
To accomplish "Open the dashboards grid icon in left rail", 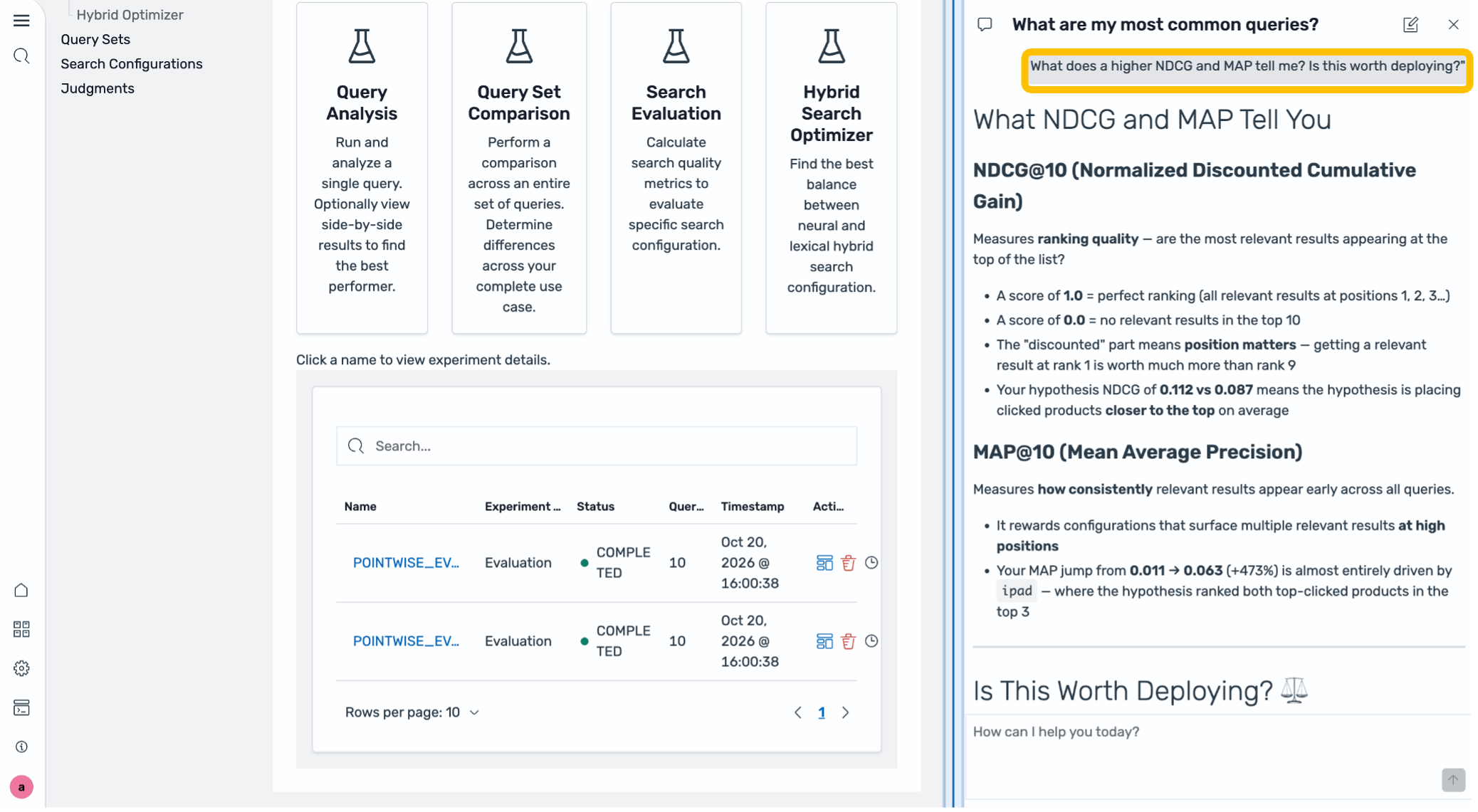I will (21, 630).
